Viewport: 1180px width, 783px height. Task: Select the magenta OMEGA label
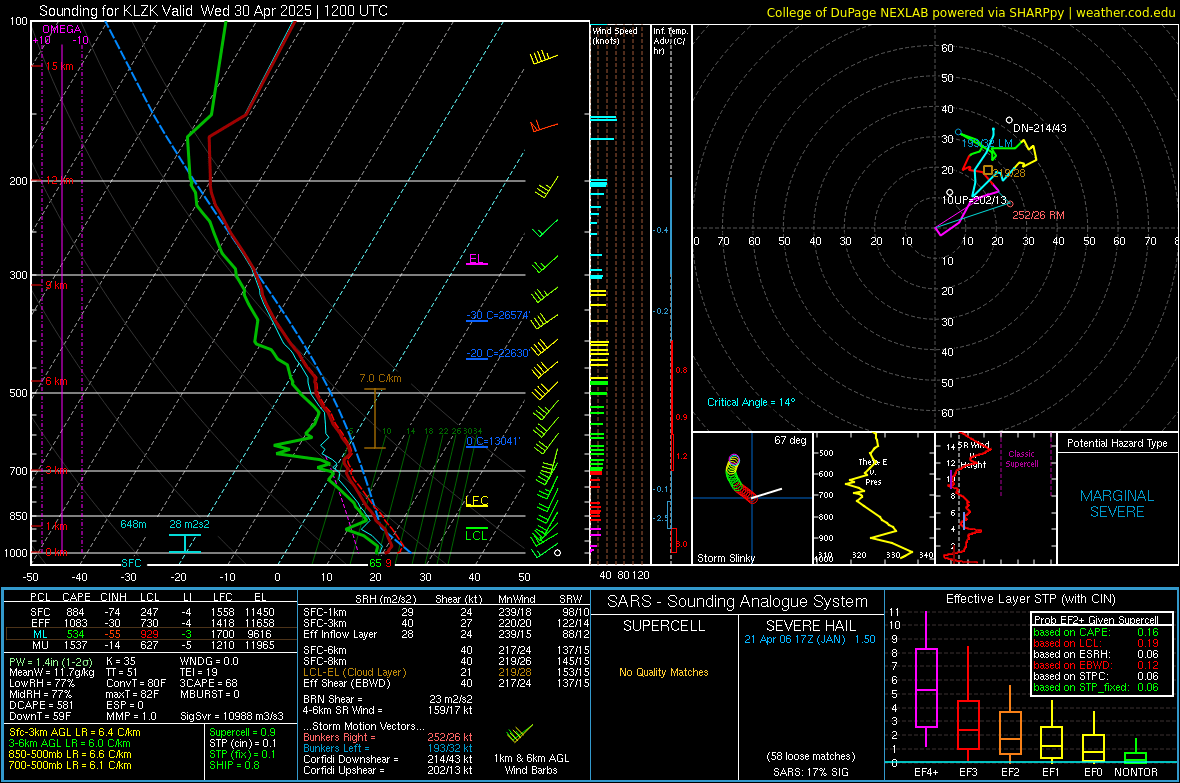[62, 29]
